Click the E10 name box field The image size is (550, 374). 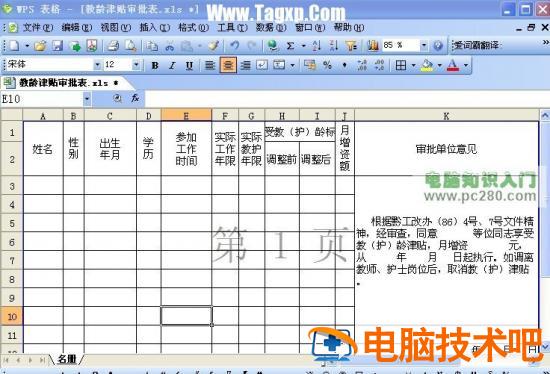[x=42, y=99]
